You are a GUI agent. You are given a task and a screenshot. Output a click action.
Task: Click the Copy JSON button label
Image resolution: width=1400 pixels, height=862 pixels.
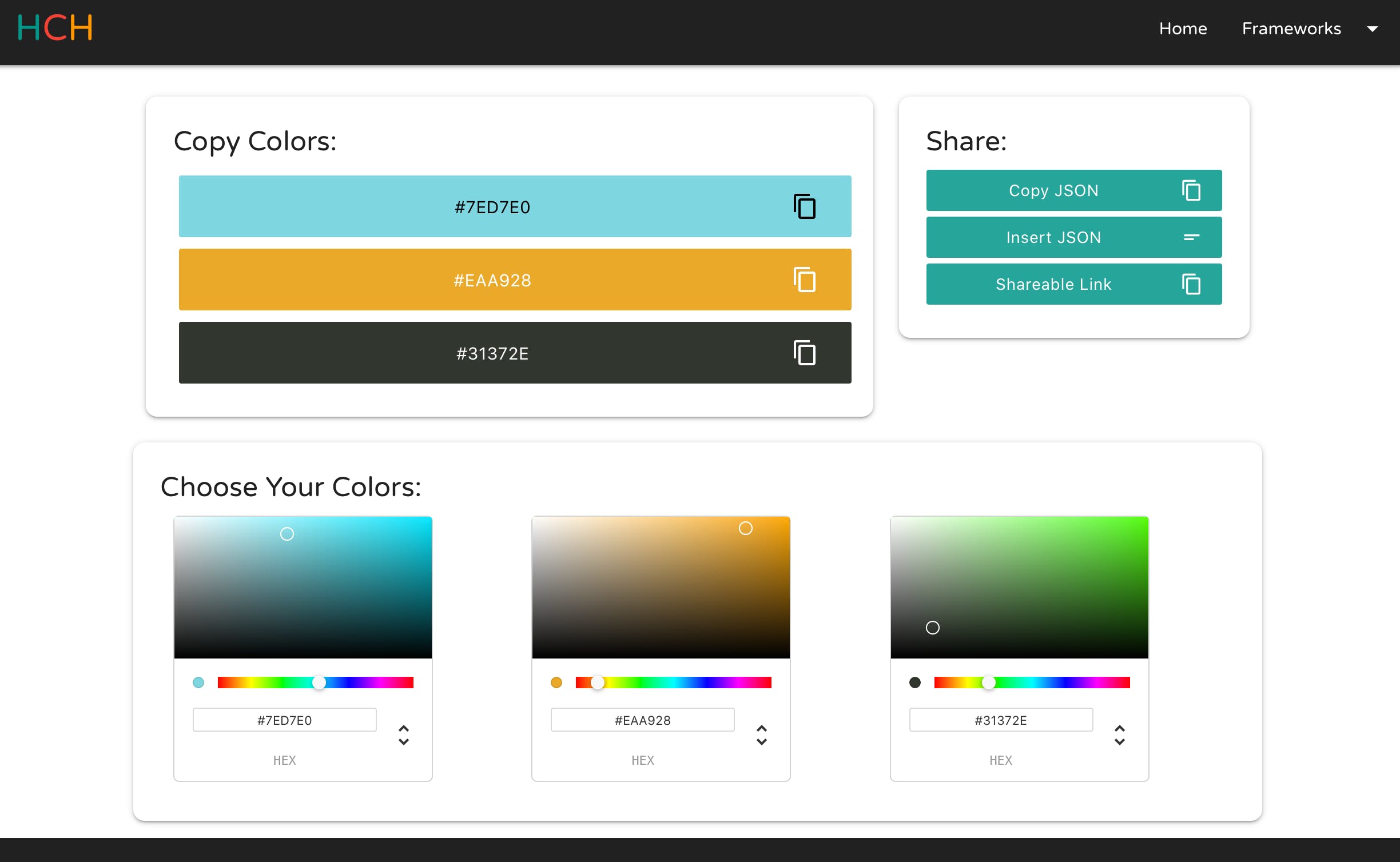pyautogui.click(x=1053, y=190)
